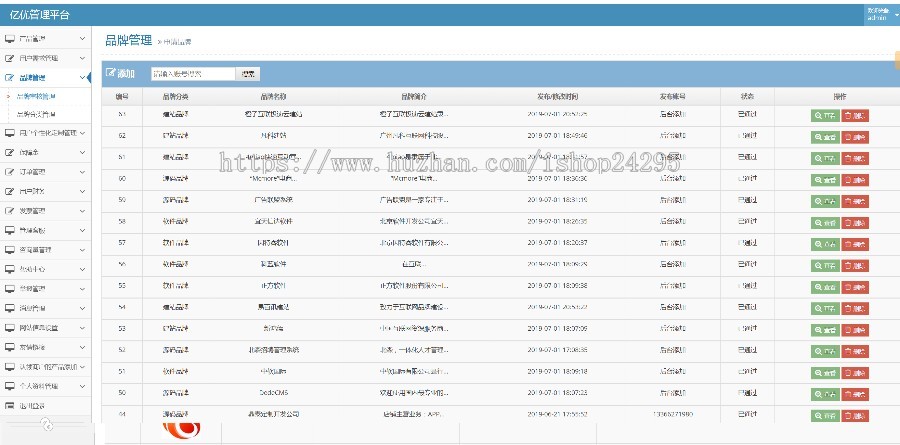Expand the 个人资料管理 chevron

tap(83, 386)
